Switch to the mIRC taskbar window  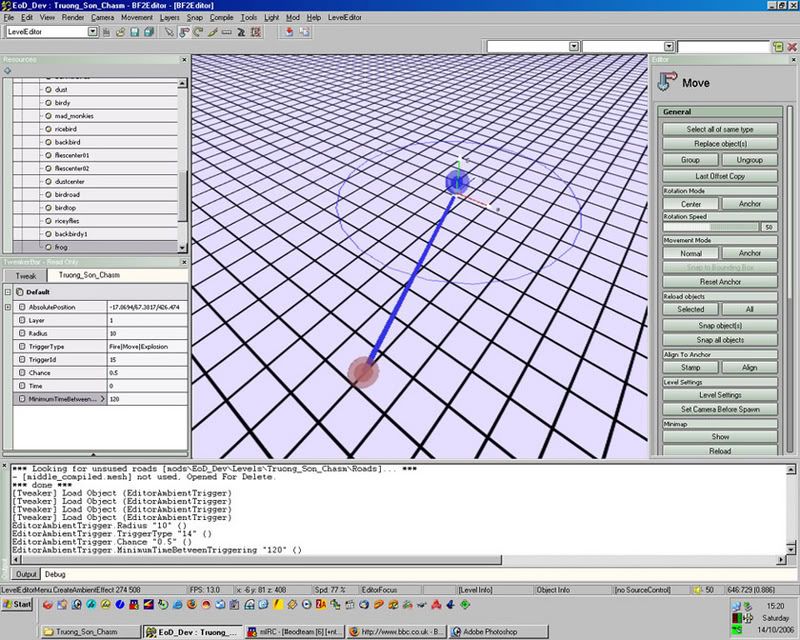(x=294, y=632)
